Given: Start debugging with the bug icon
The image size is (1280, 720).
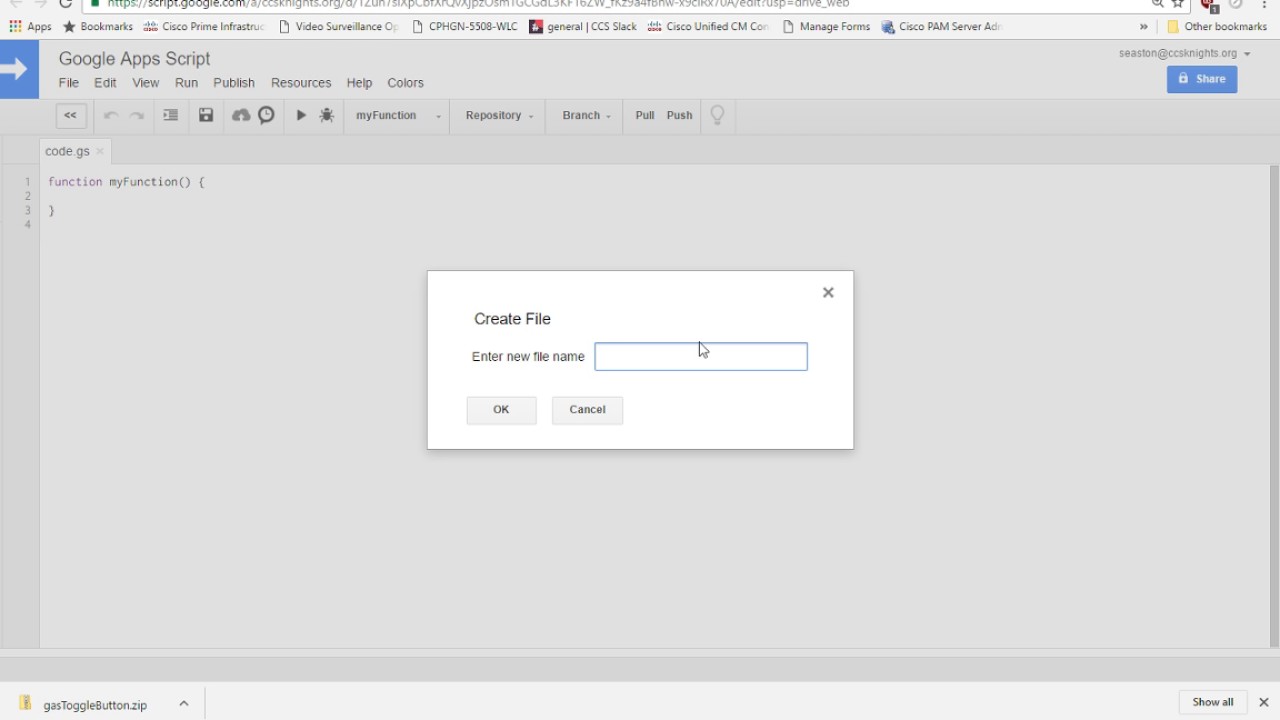Looking at the screenshot, I should tap(327, 115).
